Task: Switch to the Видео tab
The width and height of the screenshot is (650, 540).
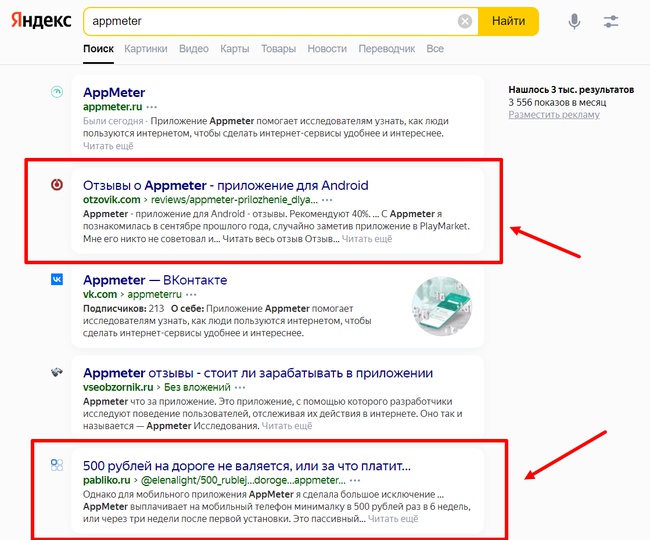Action: pyautogui.click(x=194, y=49)
